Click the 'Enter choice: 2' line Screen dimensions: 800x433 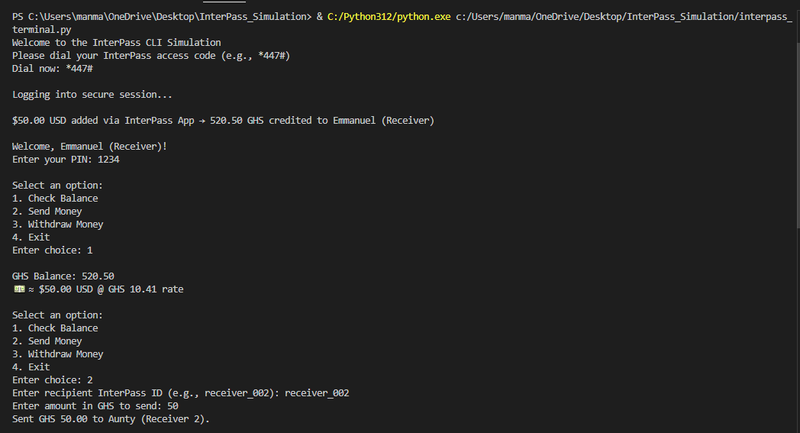pyautogui.click(x=53, y=380)
